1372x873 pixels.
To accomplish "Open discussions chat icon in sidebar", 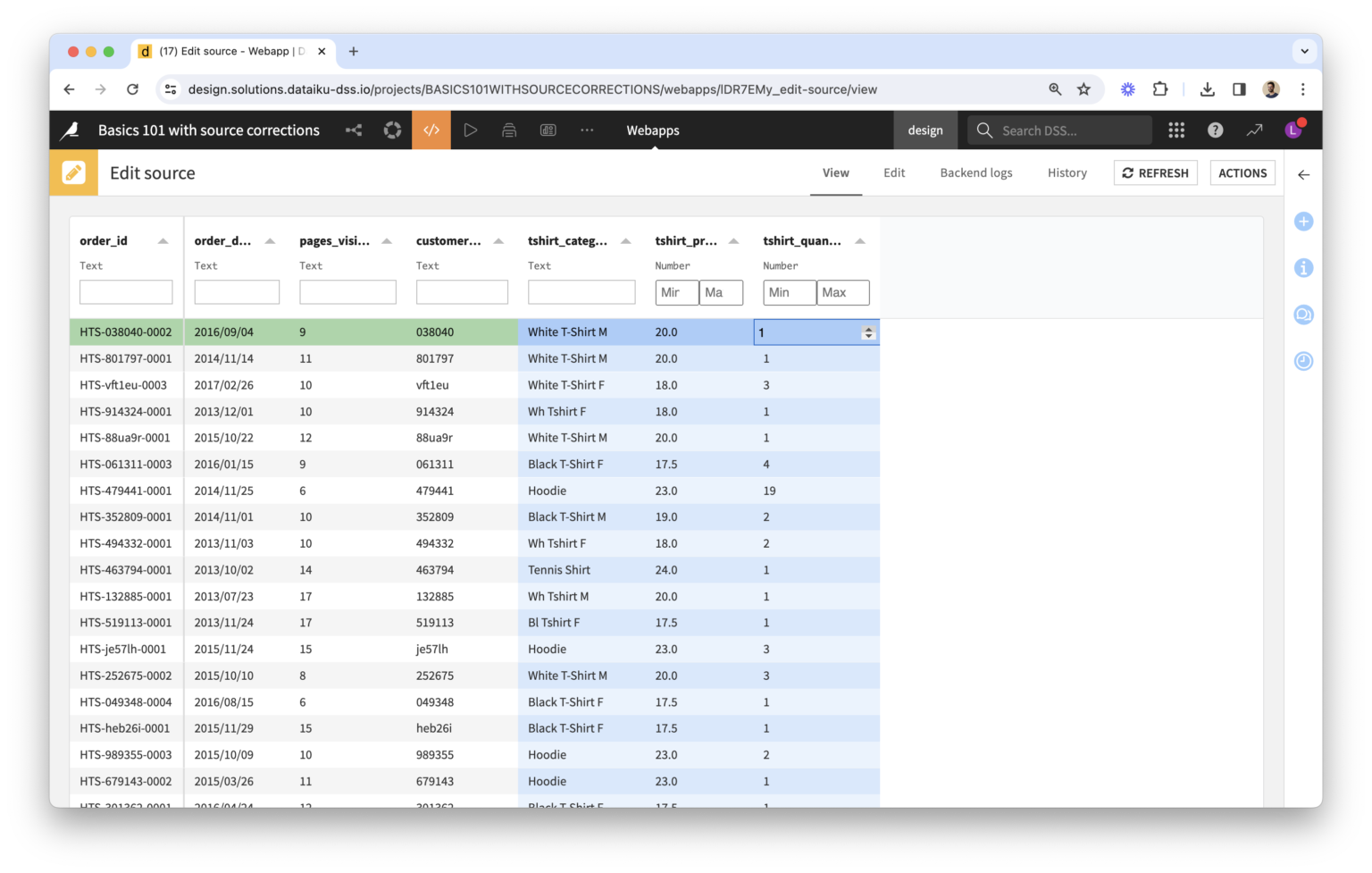I will coord(1303,315).
